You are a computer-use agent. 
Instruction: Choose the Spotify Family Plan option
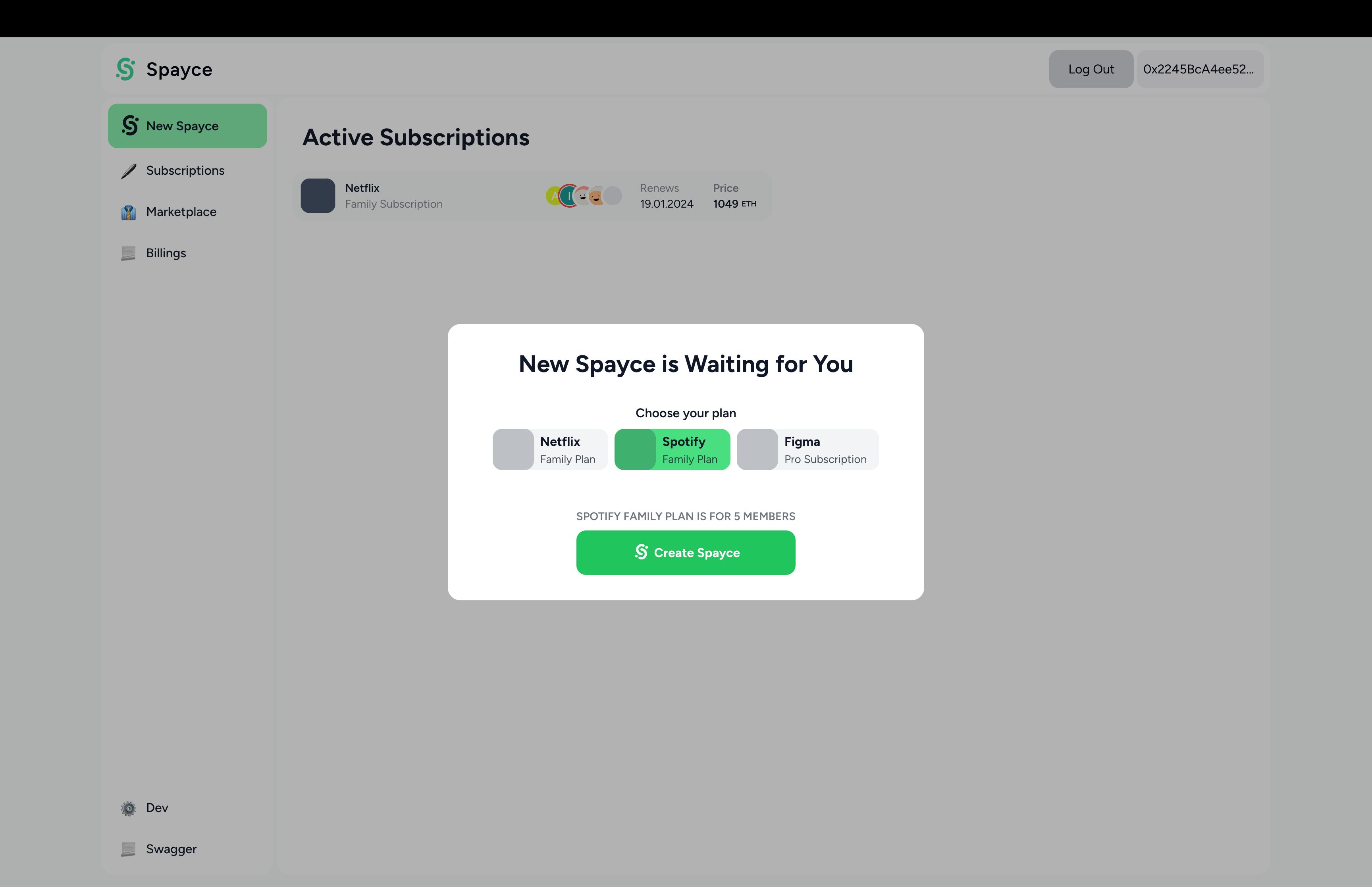click(x=672, y=449)
